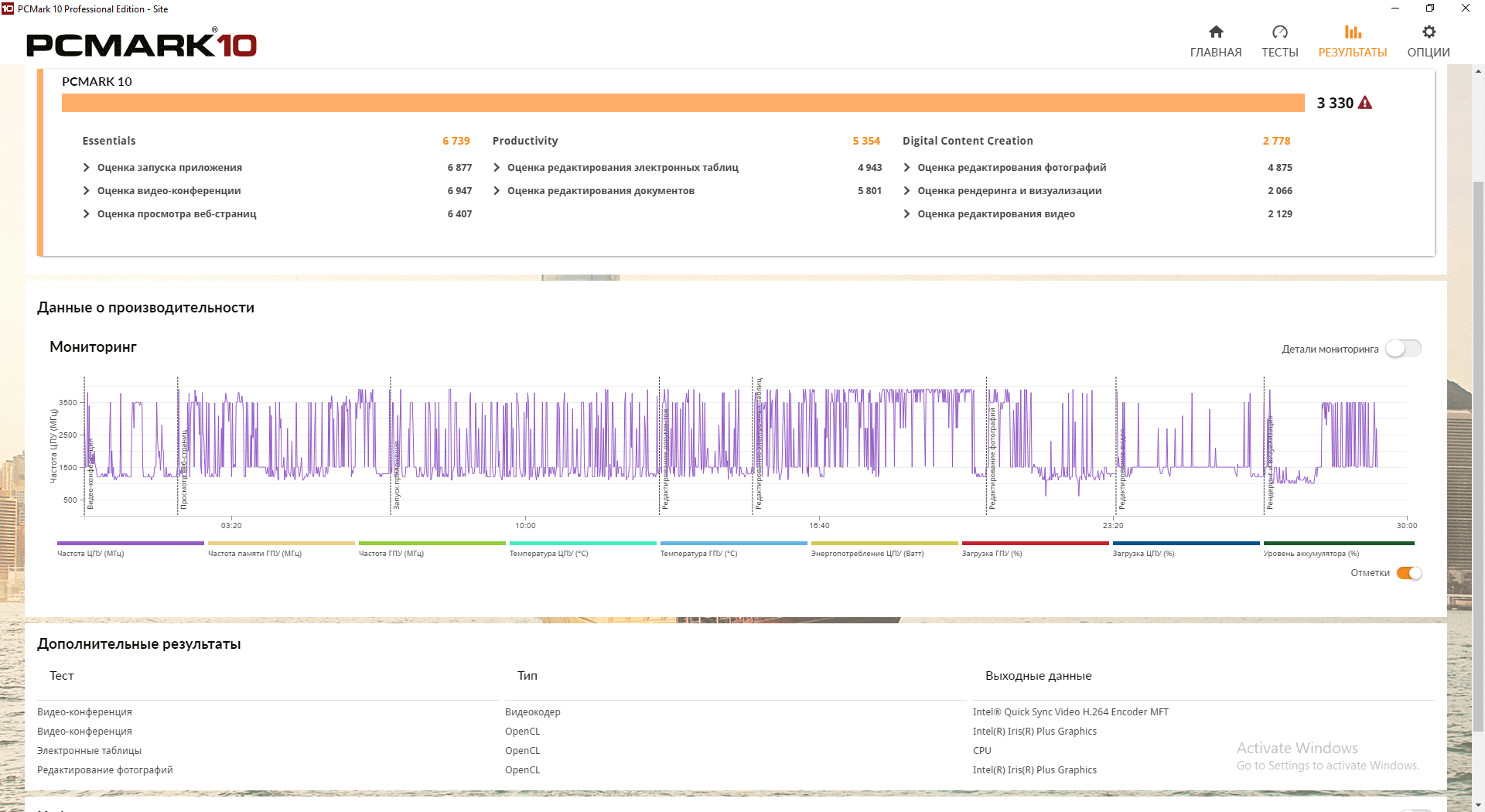Click the red warning triangle beside 3 330
Image resolution: width=1485 pixels, height=812 pixels.
pyautogui.click(x=1365, y=103)
